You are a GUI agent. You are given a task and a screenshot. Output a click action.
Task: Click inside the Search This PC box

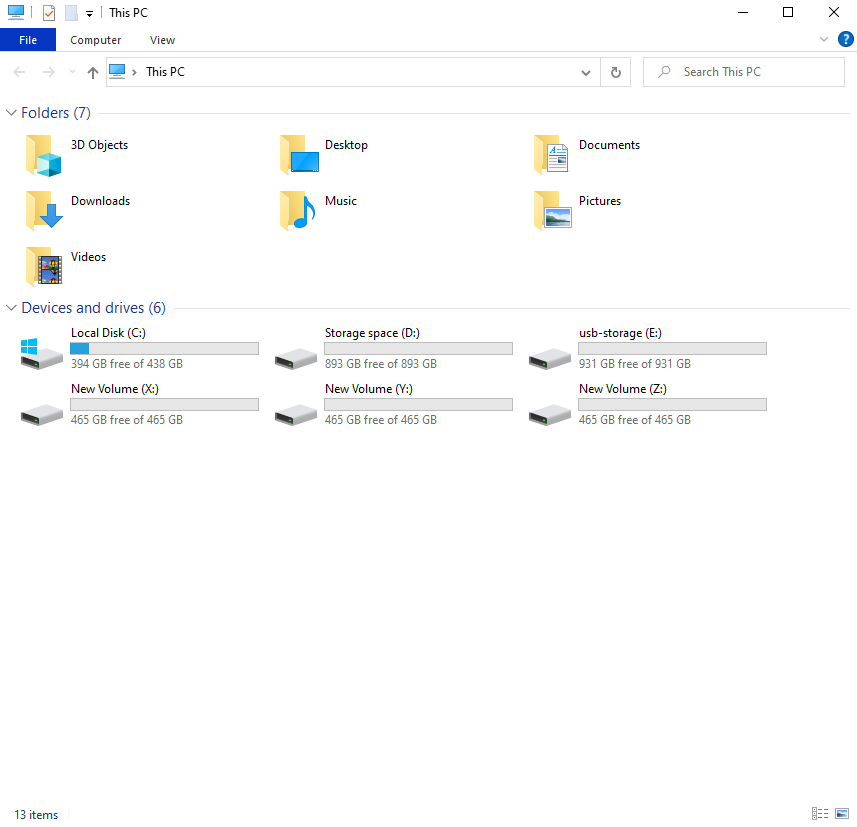click(744, 72)
